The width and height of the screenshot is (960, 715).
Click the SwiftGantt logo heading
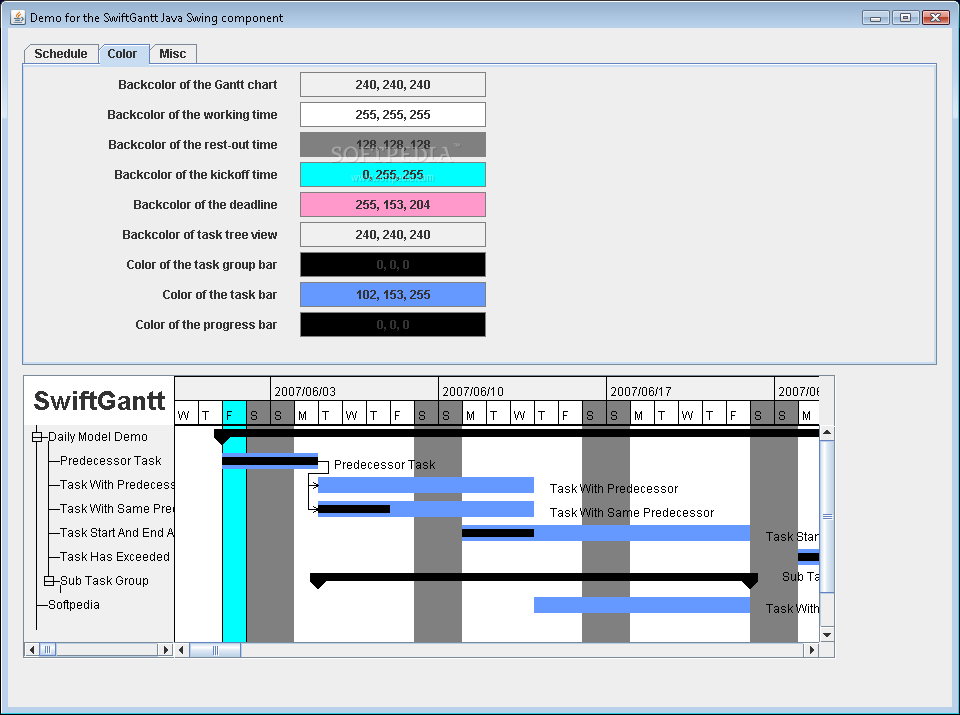99,401
